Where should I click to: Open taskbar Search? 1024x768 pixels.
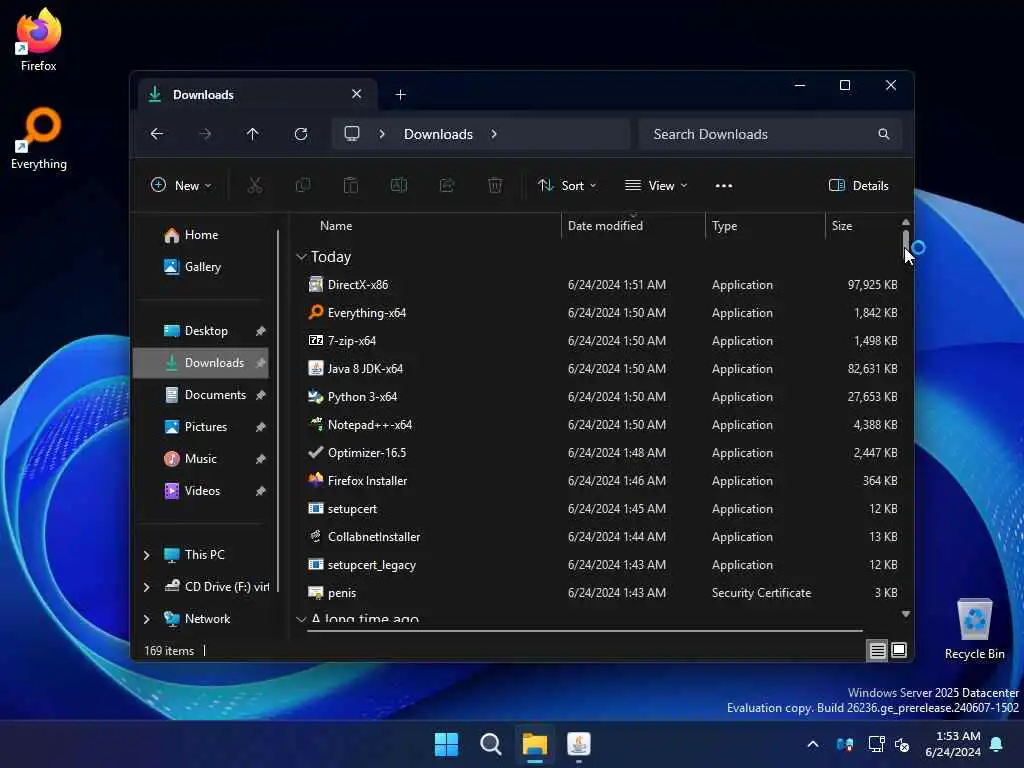(x=490, y=744)
